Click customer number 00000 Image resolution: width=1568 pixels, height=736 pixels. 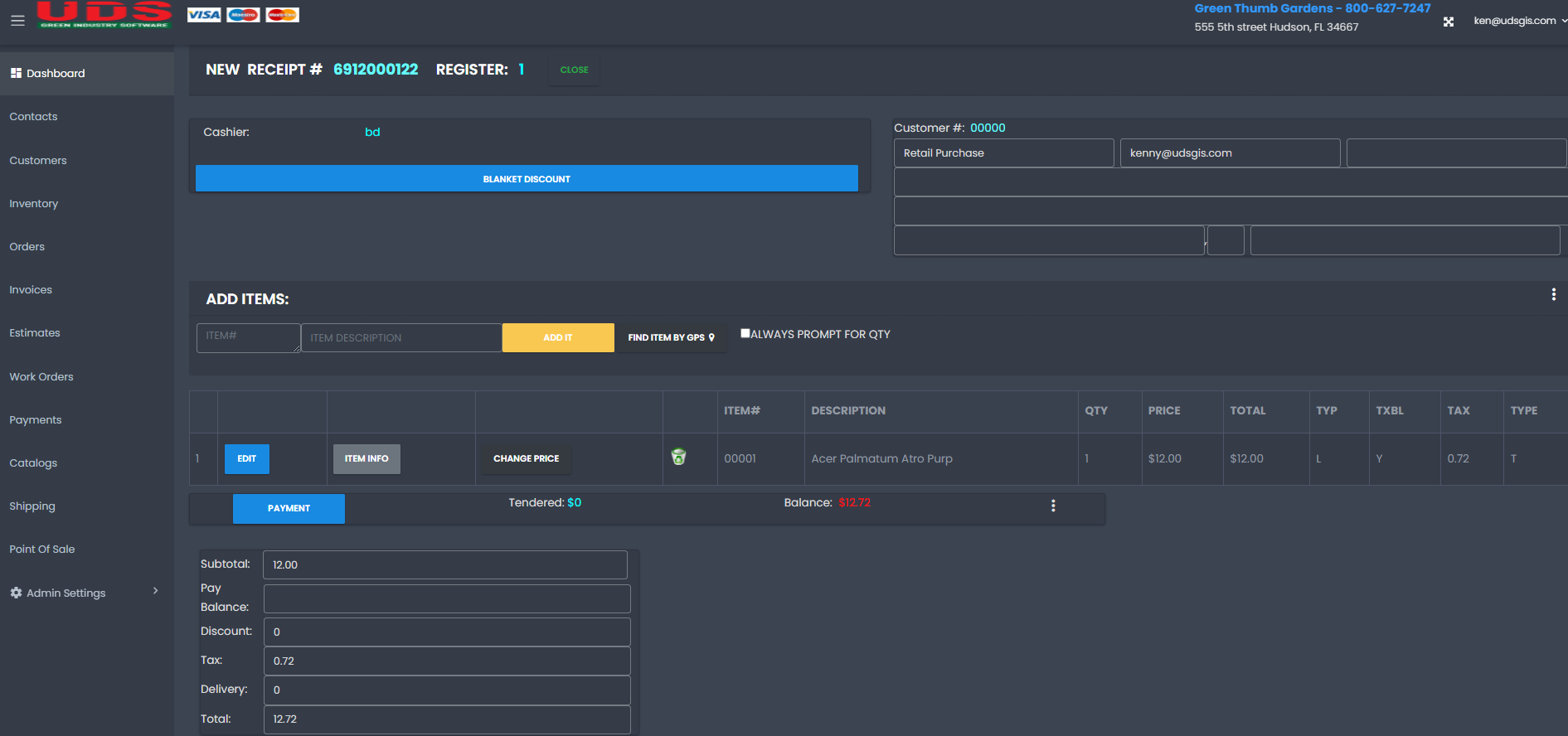pos(988,128)
